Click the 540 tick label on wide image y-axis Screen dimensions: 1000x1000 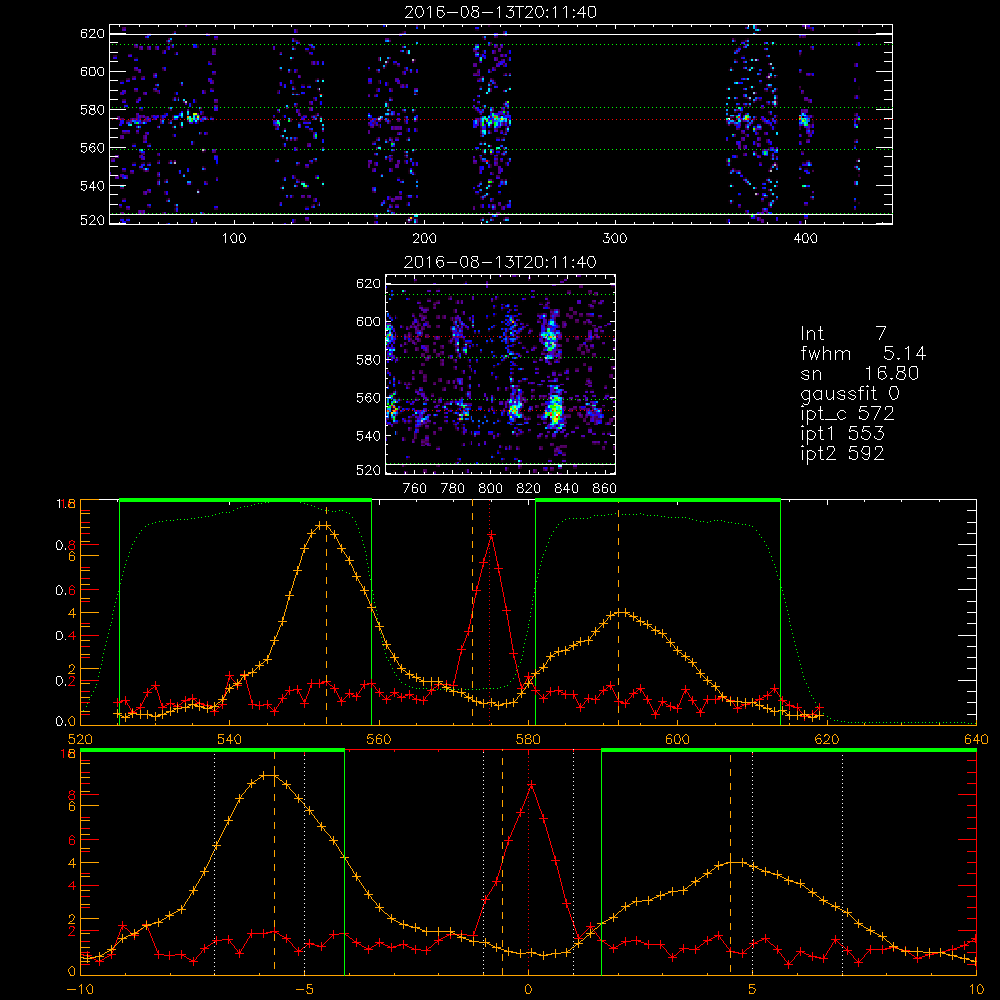pos(92,186)
